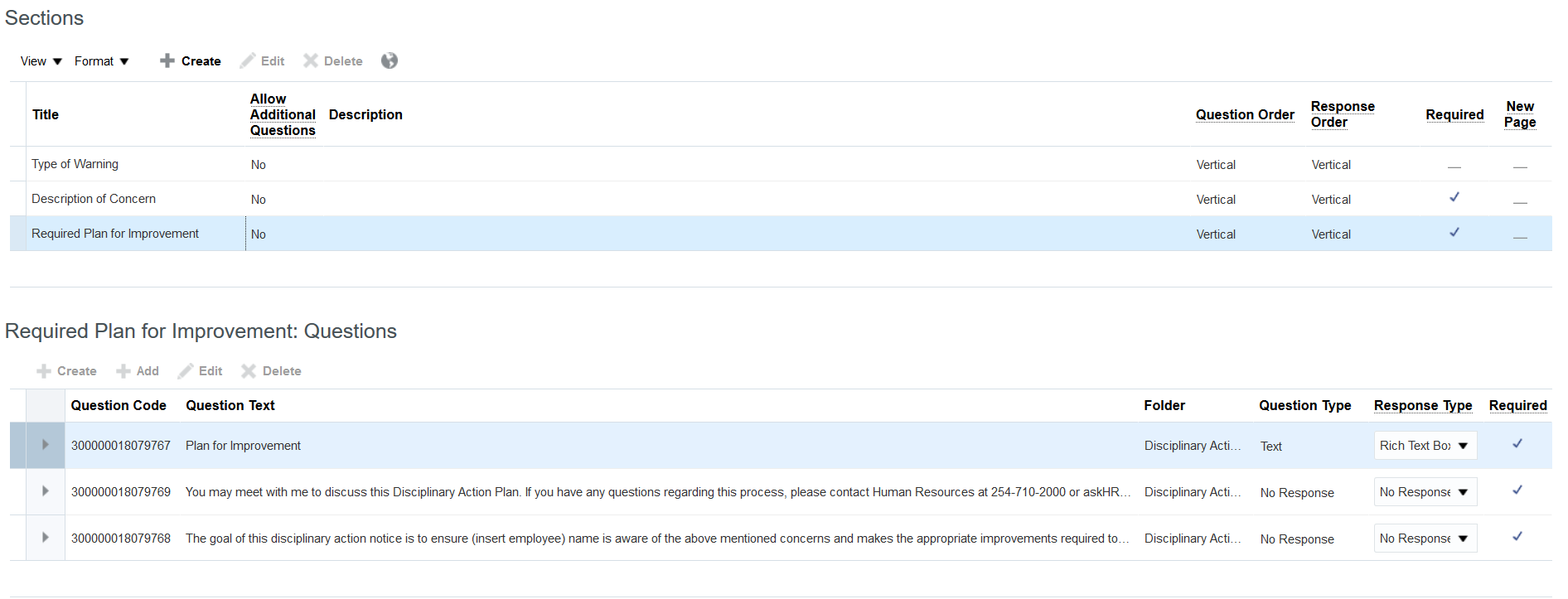Click the Plan for Improvement question text
Image resolution: width=1568 pixels, height=599 pixels.
coord(243,446)
